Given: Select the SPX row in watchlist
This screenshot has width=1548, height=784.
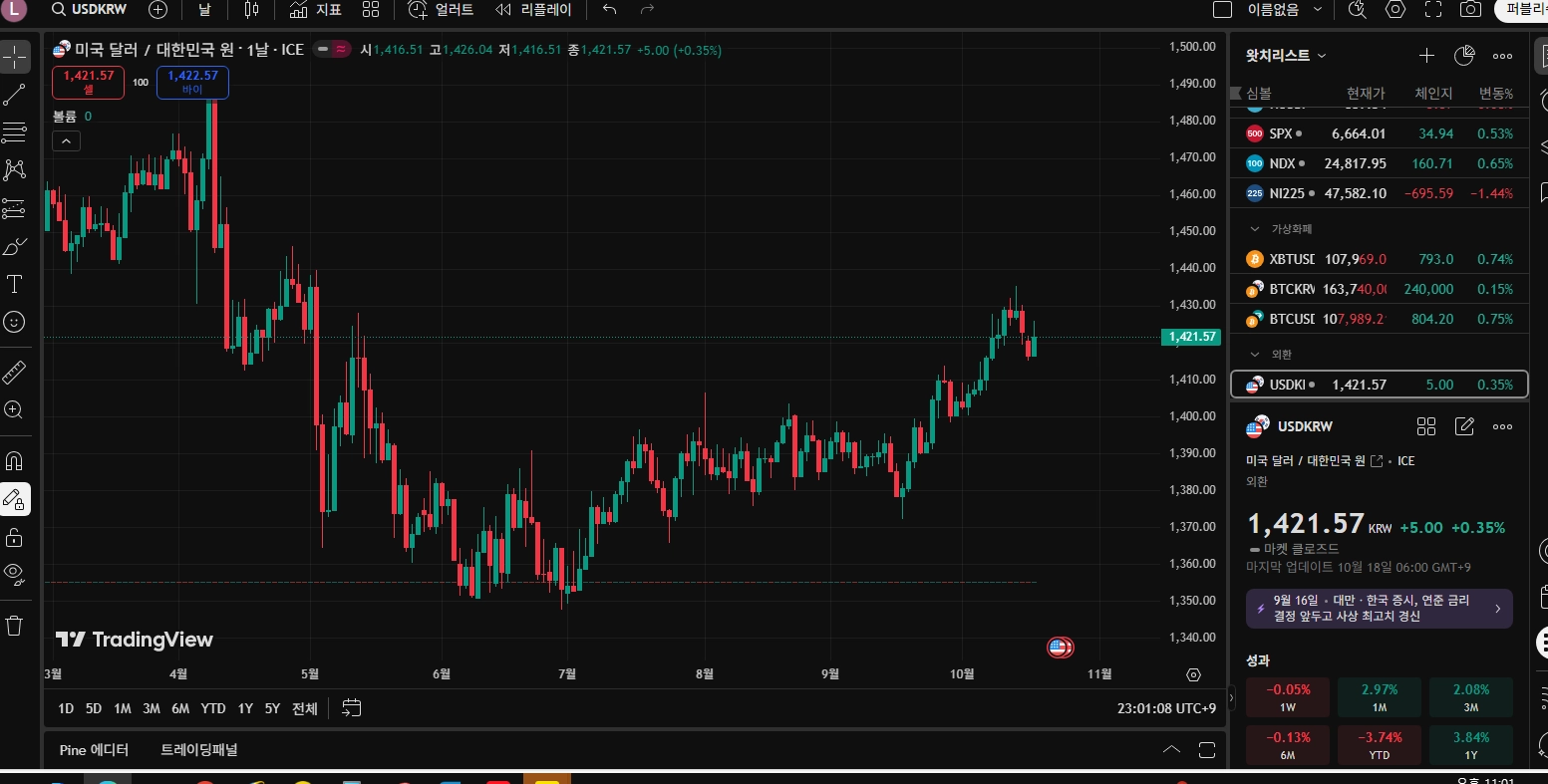Looking at the screenshot, I should point(1379,133).
